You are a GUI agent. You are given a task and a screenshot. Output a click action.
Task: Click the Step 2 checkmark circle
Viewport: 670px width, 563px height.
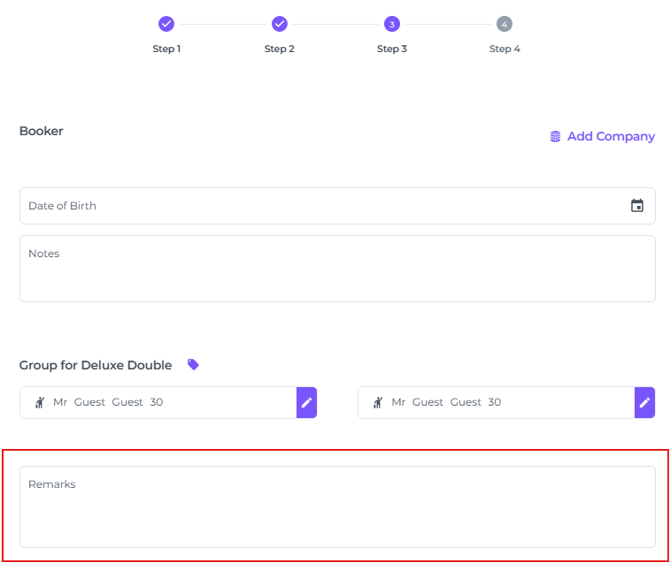point(279,24)
